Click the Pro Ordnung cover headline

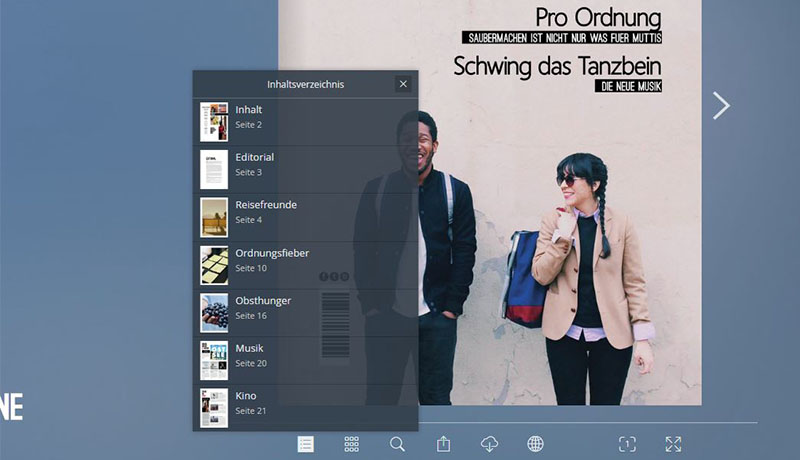tap(598, 18)
